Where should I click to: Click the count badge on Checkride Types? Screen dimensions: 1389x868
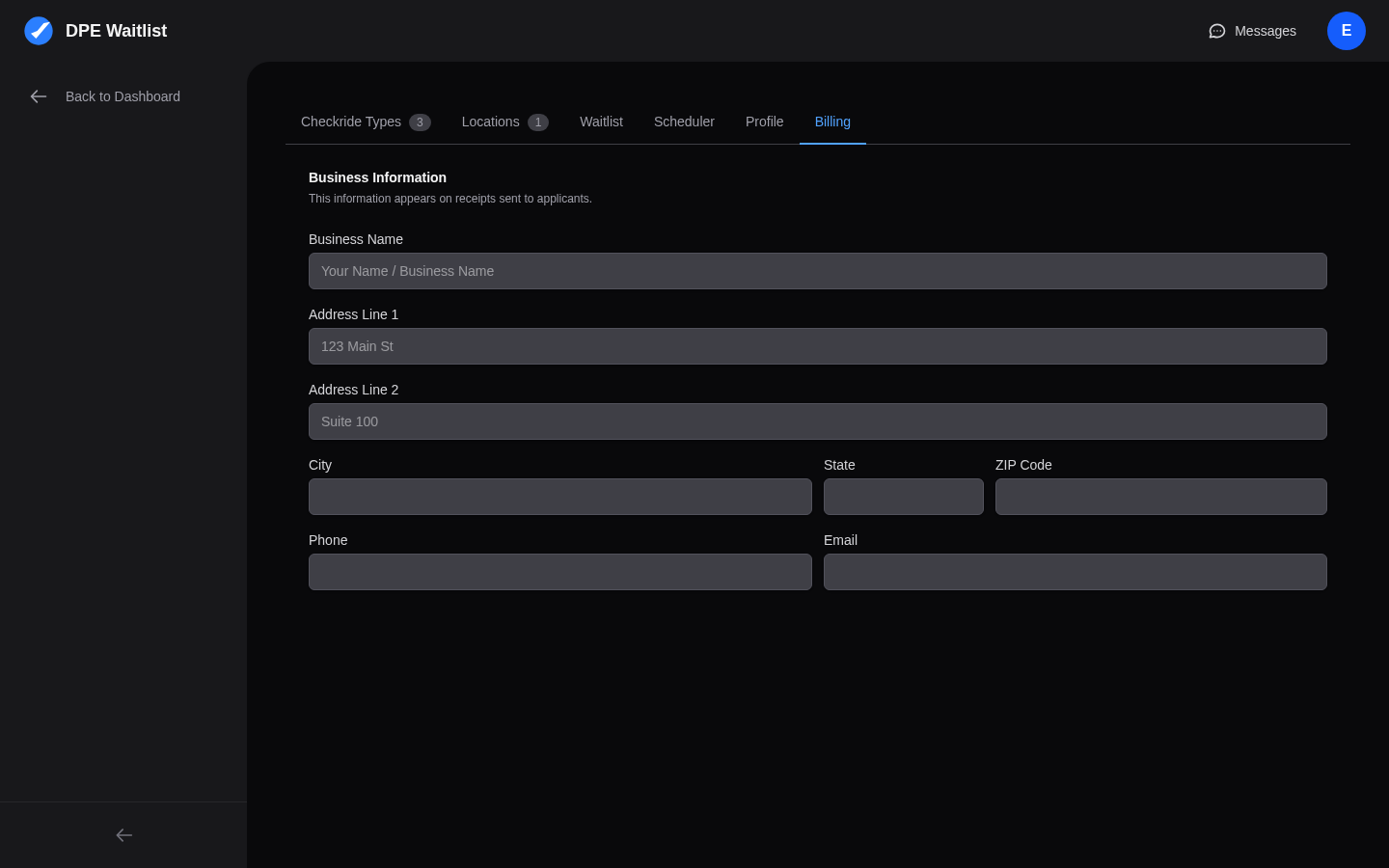[x=420, y=122]
